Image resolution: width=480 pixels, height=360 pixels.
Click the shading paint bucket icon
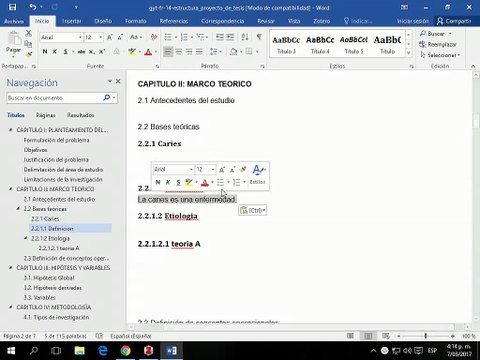pyautogui.click(x=233, y=52)
